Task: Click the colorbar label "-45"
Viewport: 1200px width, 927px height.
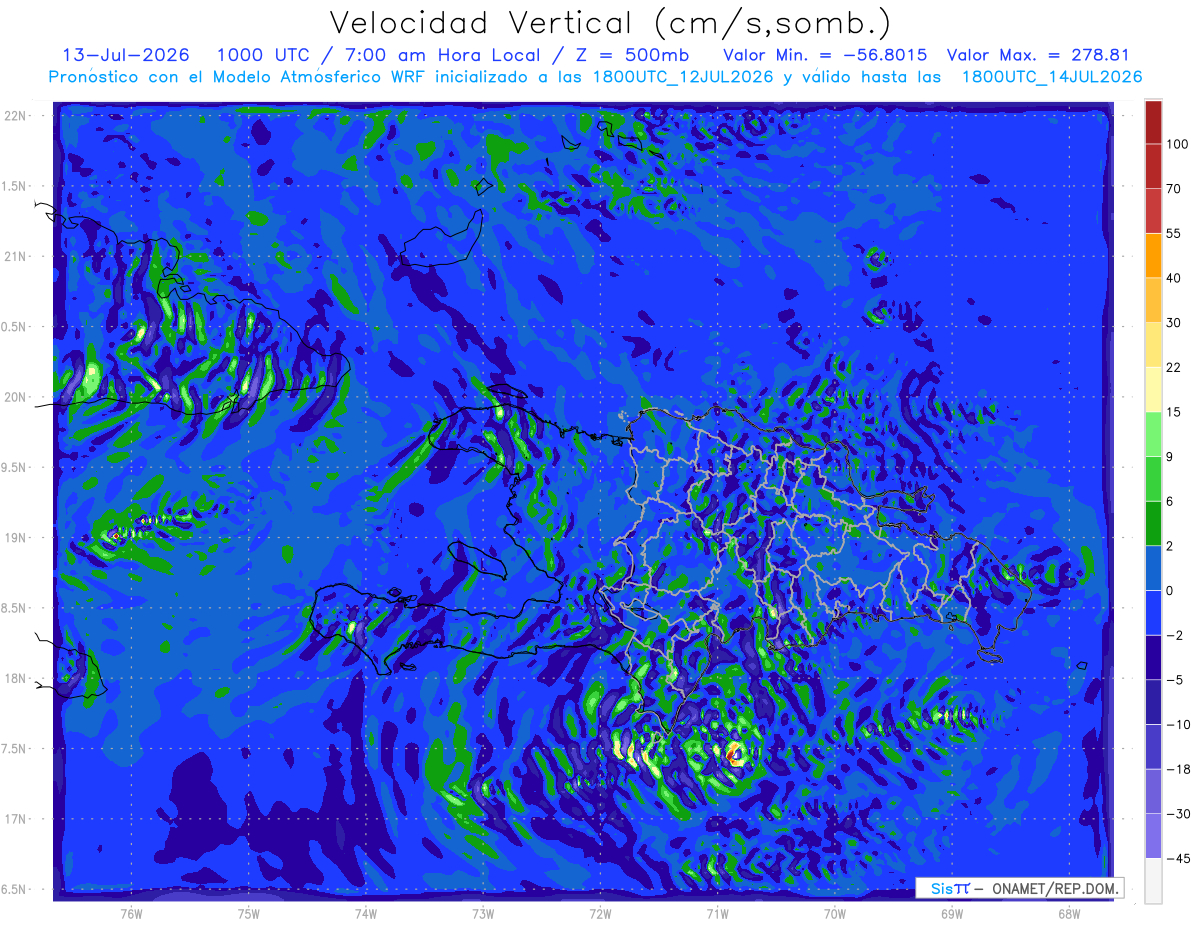Action: click(1177, 858)
